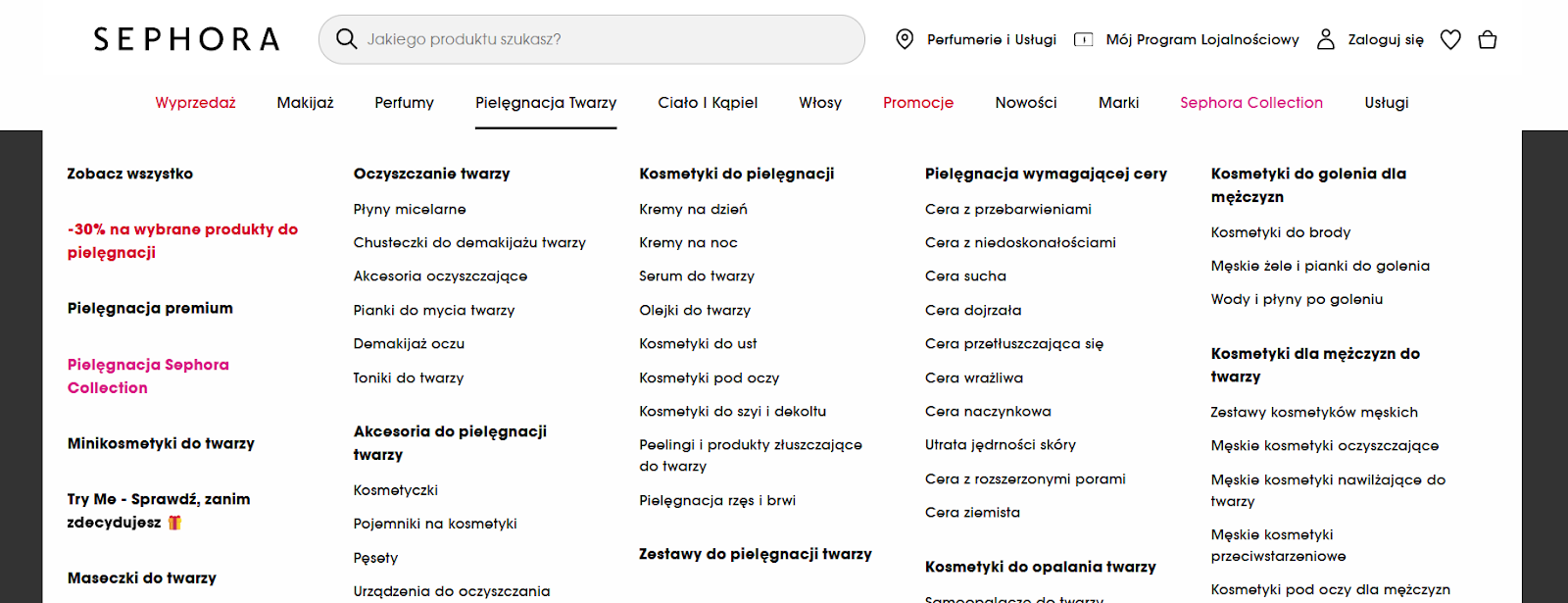Screen dimensions: 1568x603
Task: Open the Promocje menu
Action: pos(918,103)
